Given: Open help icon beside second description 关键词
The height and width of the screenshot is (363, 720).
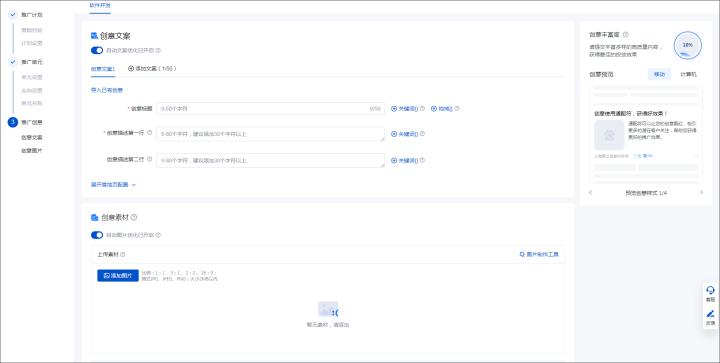Looking at the screenshot, I should click(422, 161).
